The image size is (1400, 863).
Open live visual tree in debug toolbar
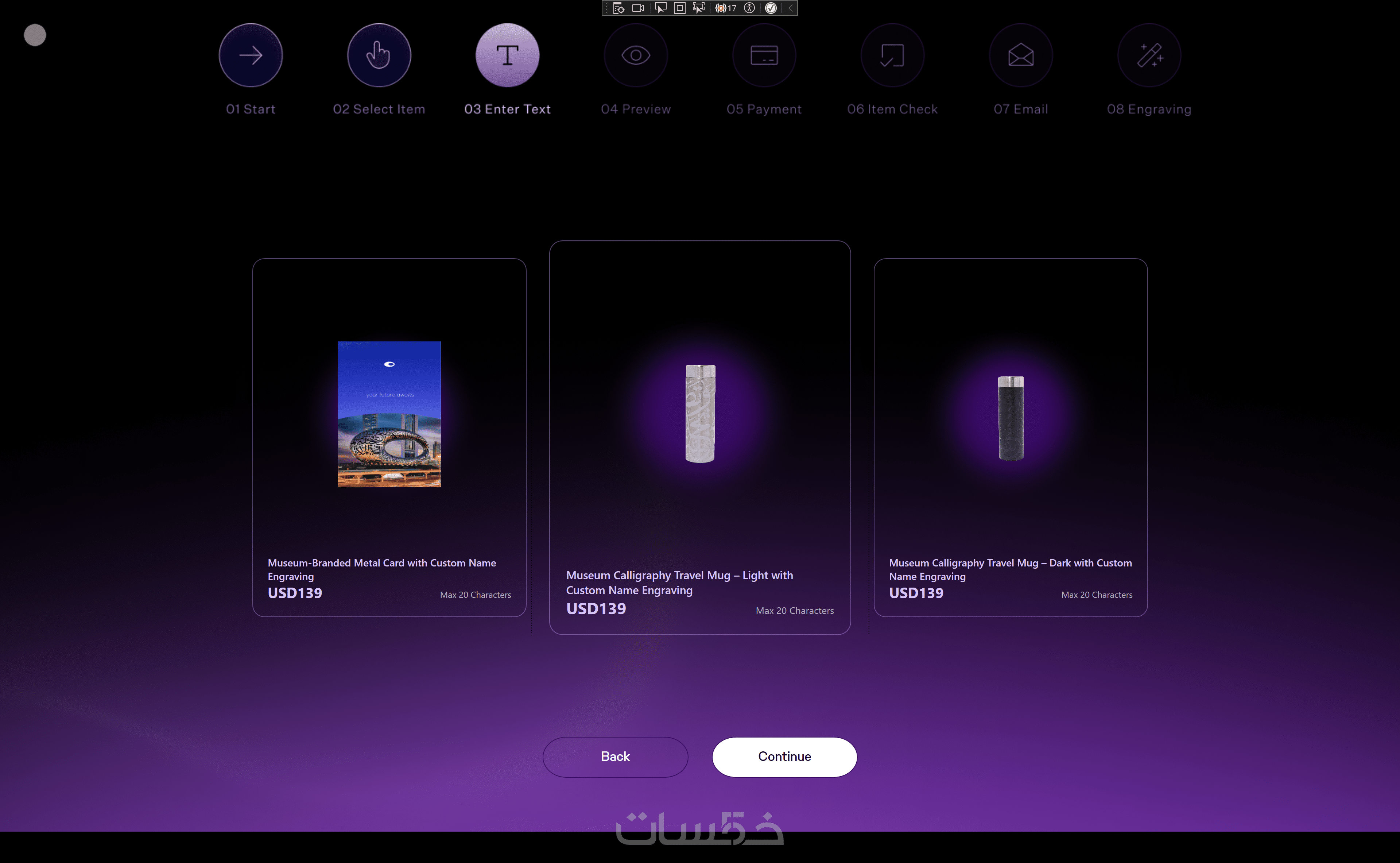tap(619, 8)
